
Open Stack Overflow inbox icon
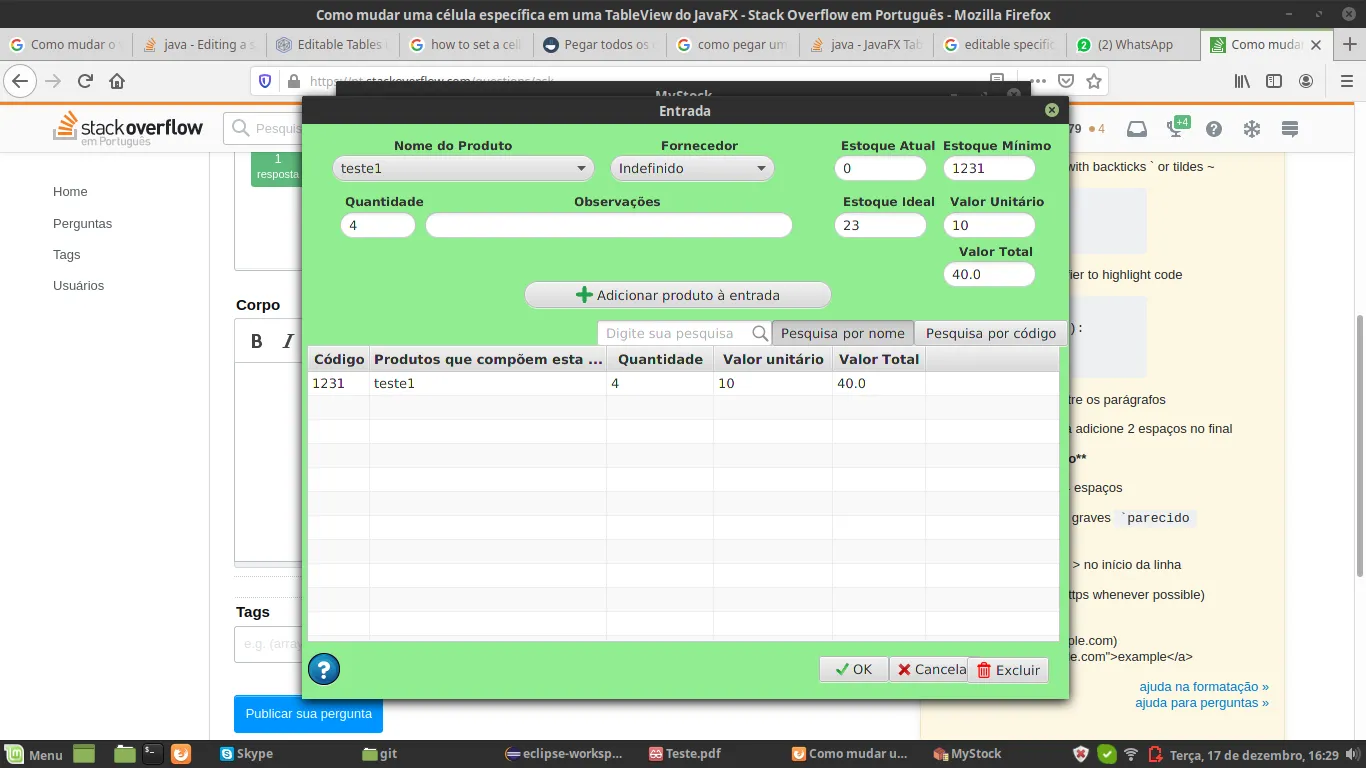click(1137, 129)
